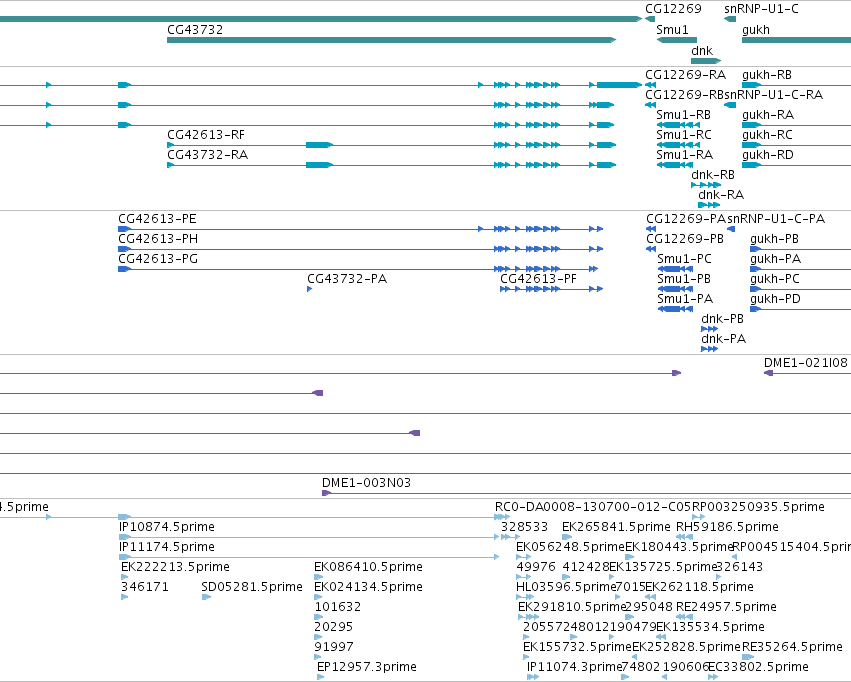Open the gukh-RC transcript label
The image size is (851, 682).
click(767, 135)
